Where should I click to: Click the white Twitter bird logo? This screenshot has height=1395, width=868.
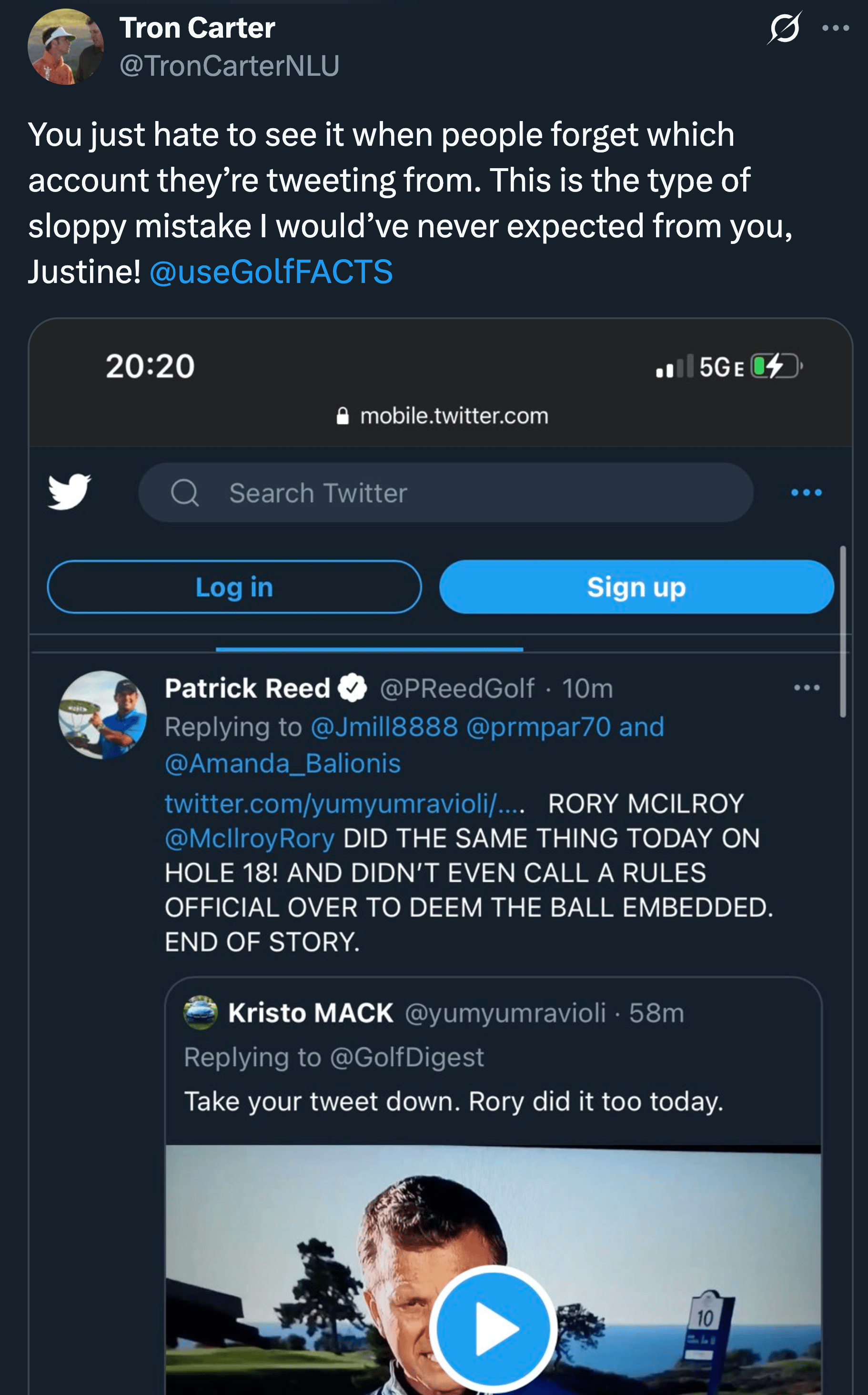pos(70,491)
